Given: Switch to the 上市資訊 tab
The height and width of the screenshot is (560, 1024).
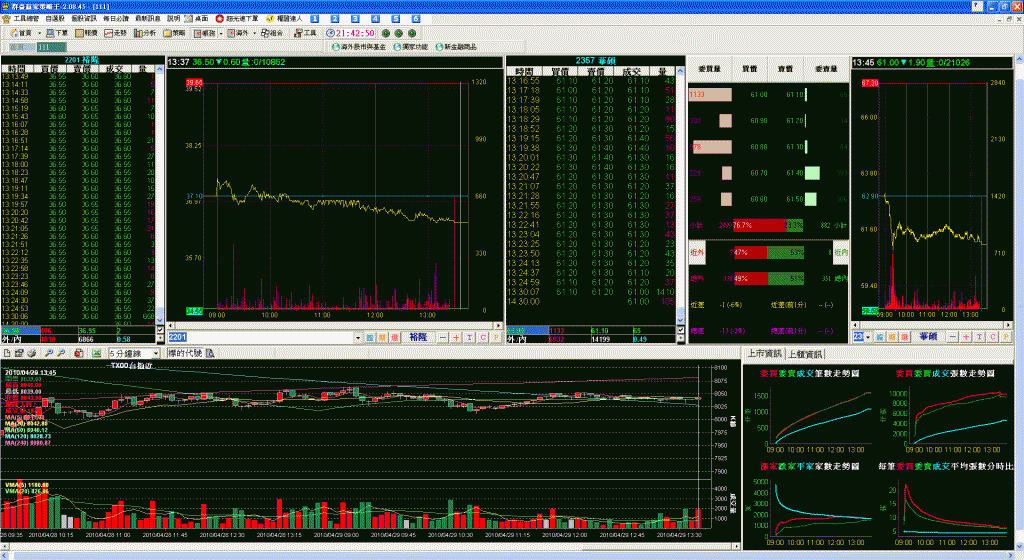Looking at the screenshot, I should pos(764,354).
